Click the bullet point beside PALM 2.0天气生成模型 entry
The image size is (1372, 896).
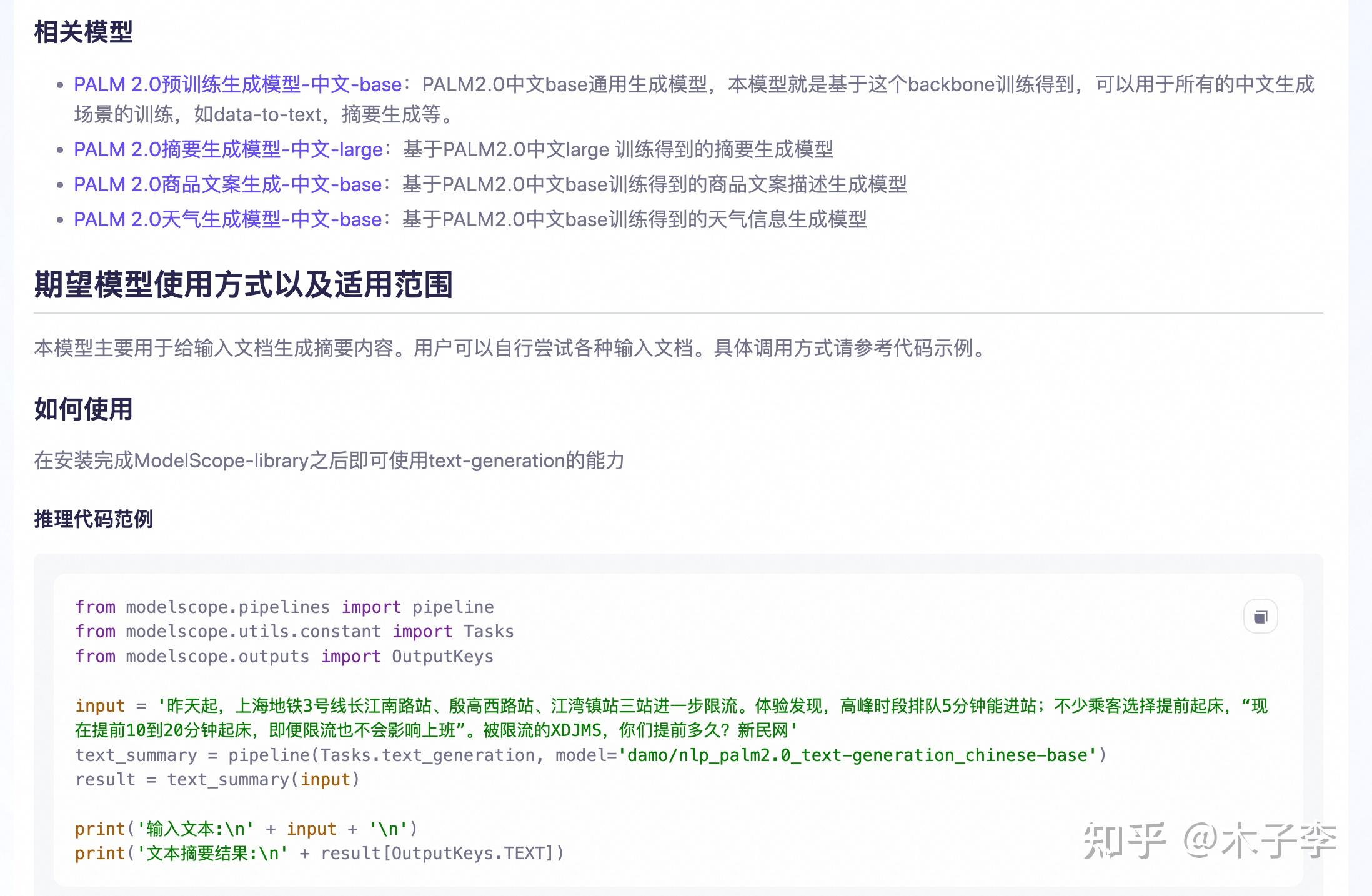click(x=61, y=220)
